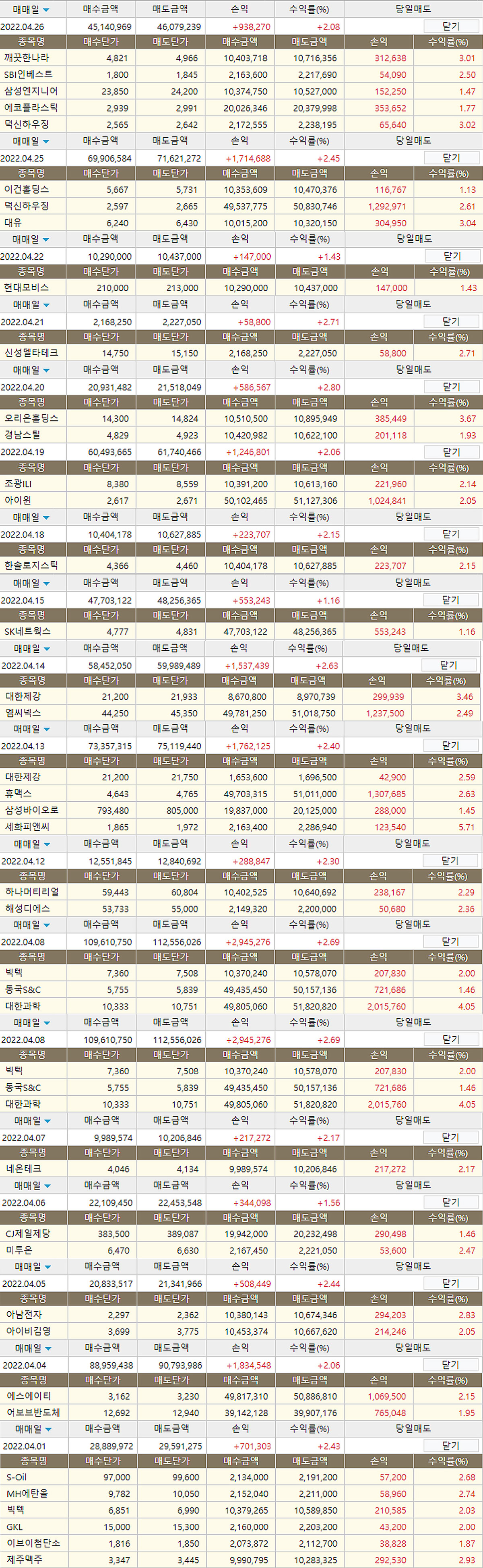The width and height of the screenshot is (483, 1568).
Task: Collapse the 2022.04.19 section with 닫기
Action: (451, 452)
